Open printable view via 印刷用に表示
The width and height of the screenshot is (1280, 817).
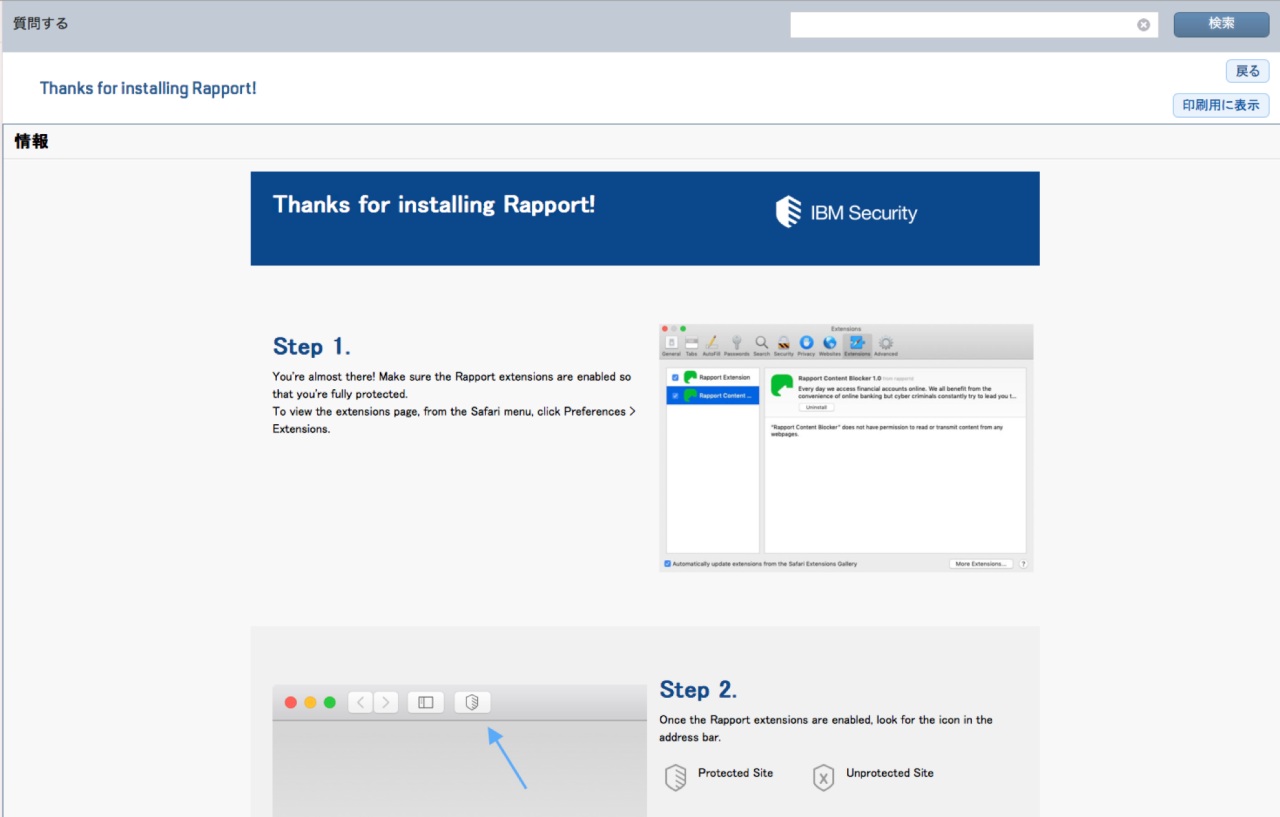[1221, 105]
